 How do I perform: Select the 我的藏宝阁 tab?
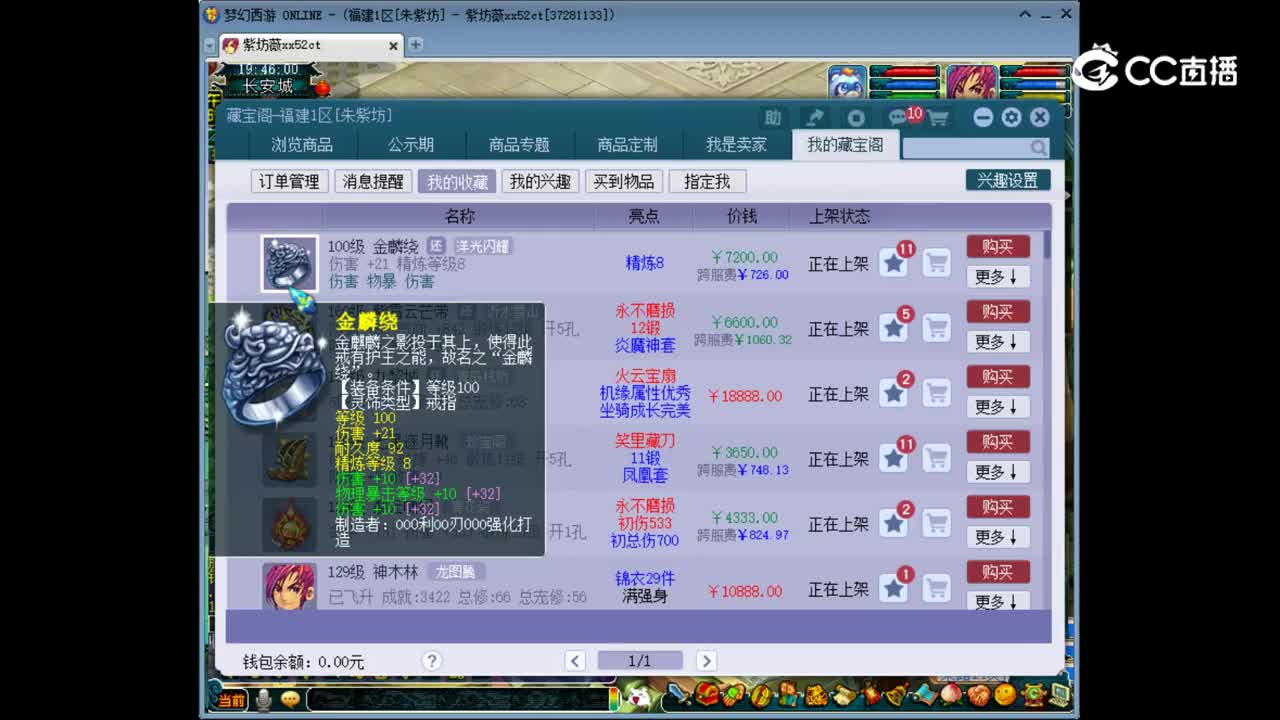click(x=846, y=145)
